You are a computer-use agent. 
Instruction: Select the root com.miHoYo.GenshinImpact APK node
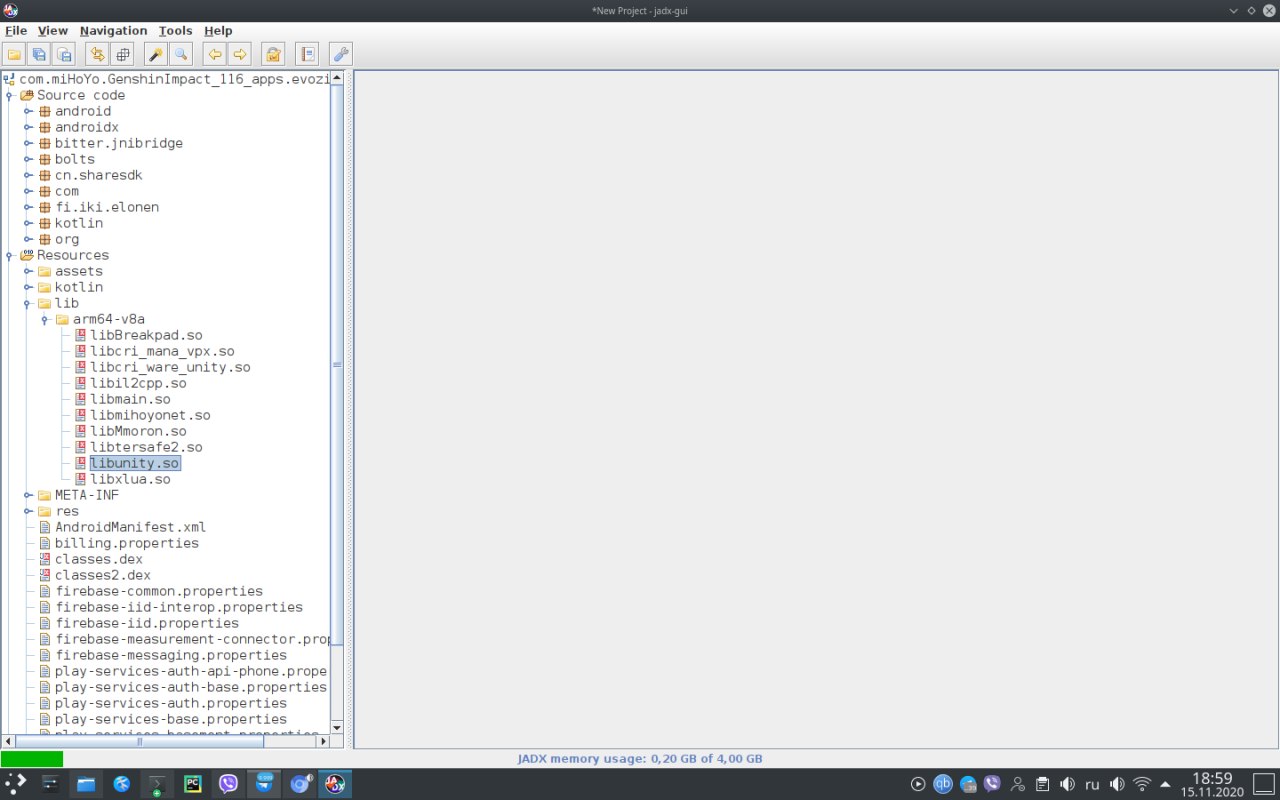(x=173, y=79)
